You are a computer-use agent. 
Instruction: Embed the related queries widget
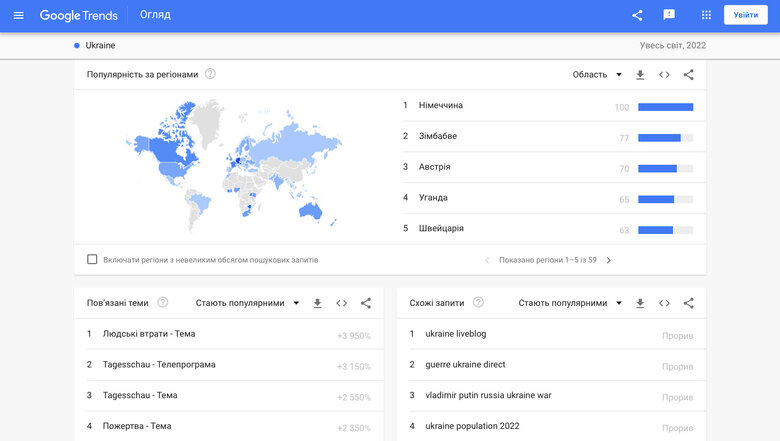(664, 303)
